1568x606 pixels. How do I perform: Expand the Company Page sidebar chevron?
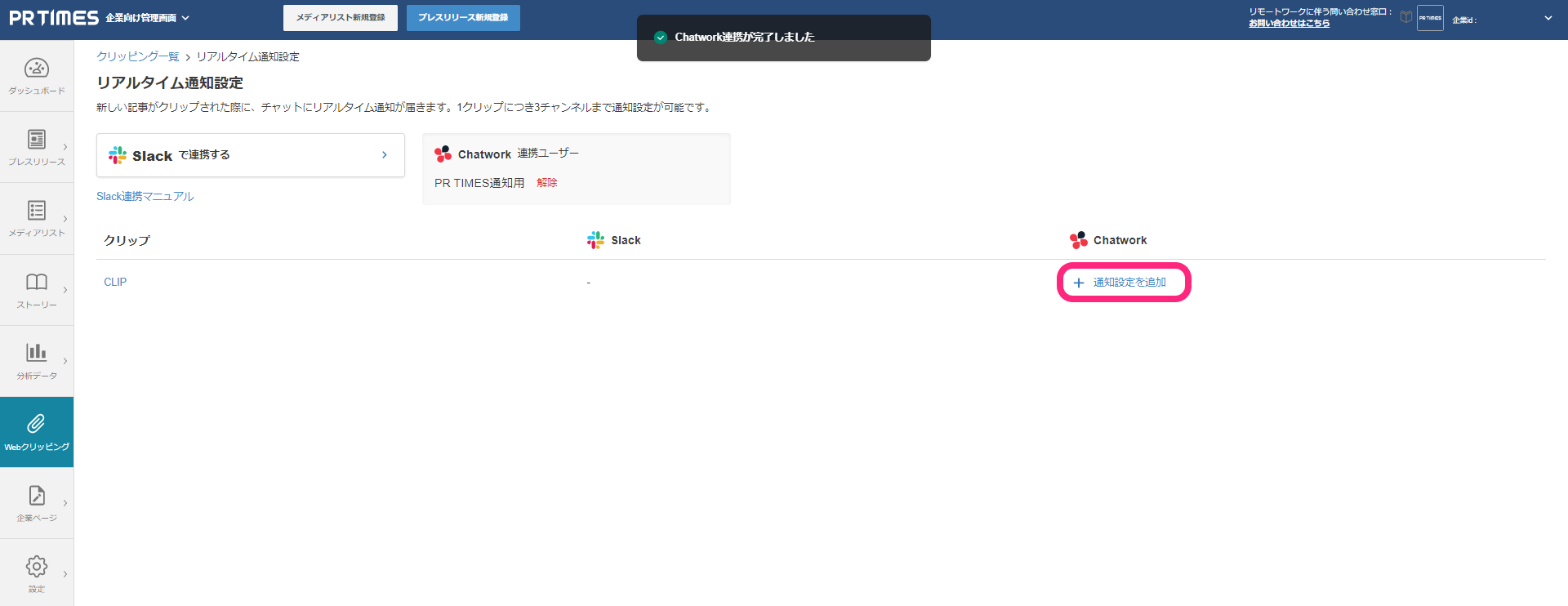tap(65, 503)
